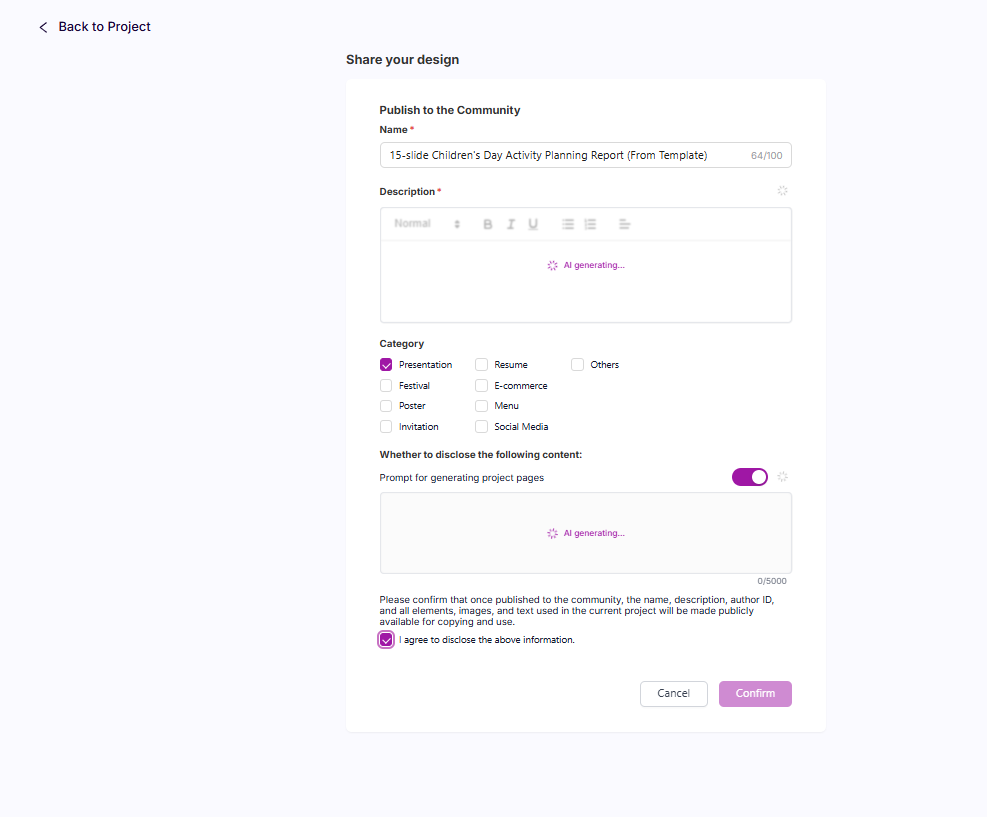The height and width of the screenshot is (817, 987).
Task: Open text alignment options in description toolbar
Action: click(624, 224)
